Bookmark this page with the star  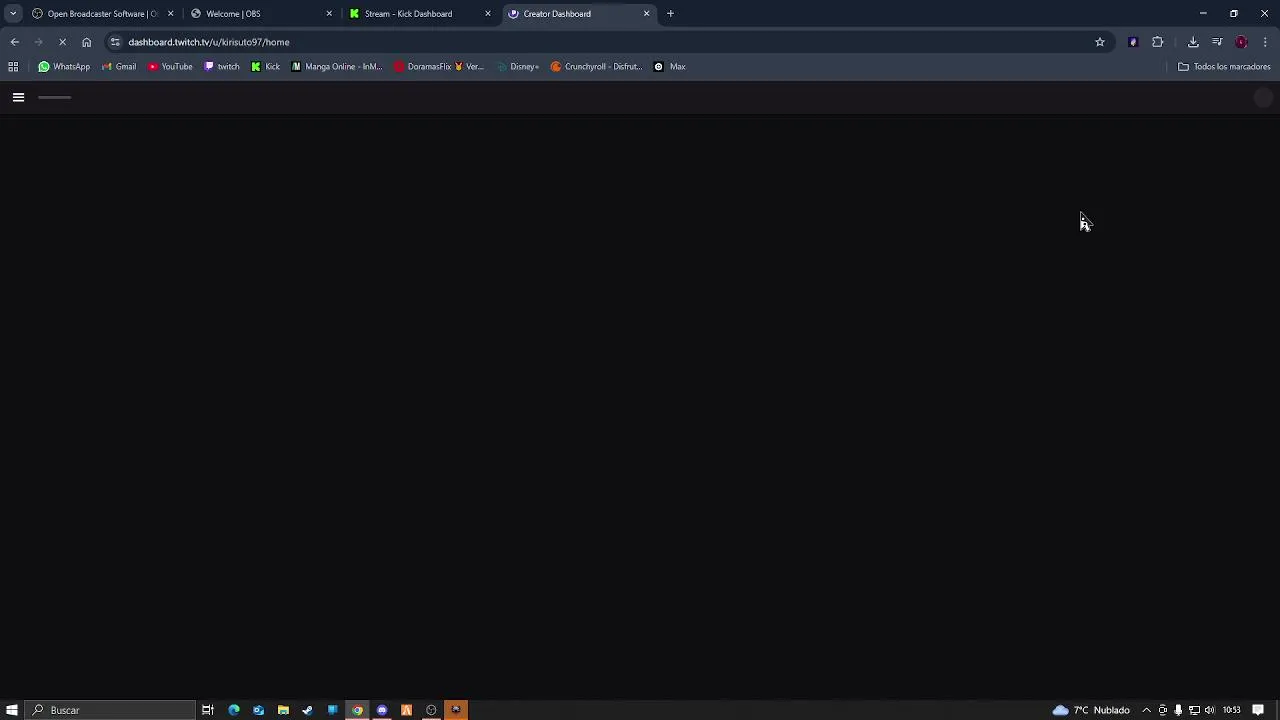tap(1100, 42)
